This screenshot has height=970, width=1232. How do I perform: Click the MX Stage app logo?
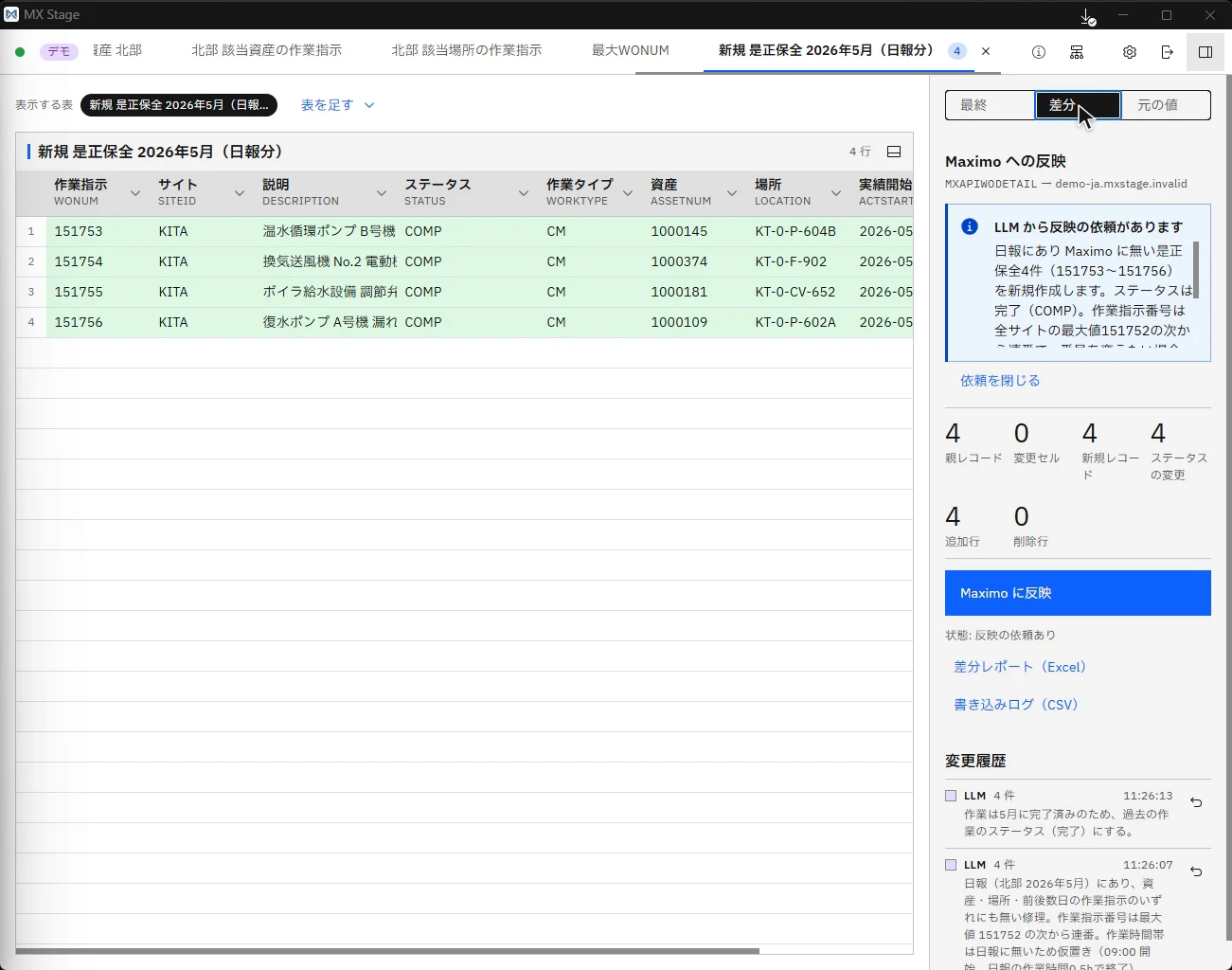click(x=11, y=15)
